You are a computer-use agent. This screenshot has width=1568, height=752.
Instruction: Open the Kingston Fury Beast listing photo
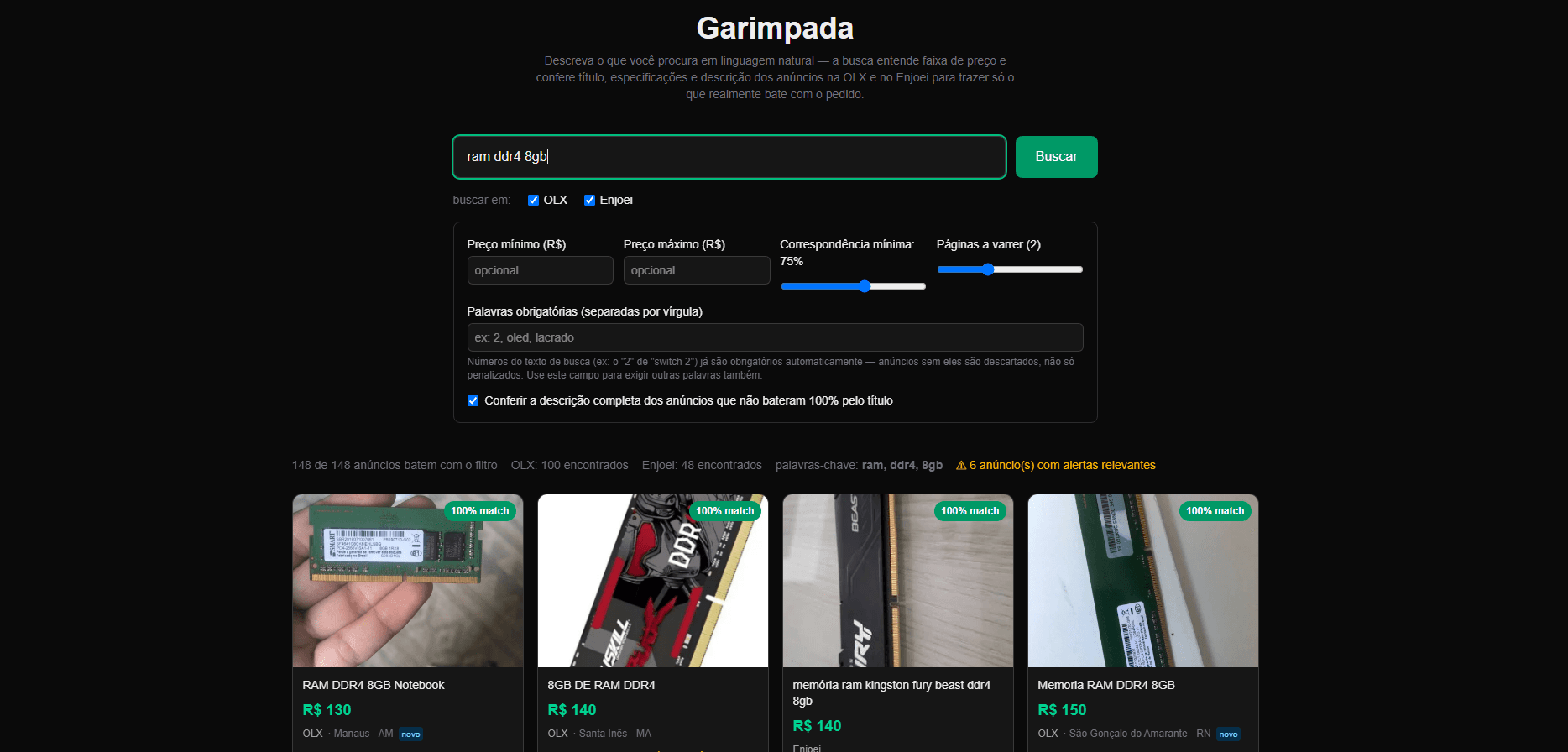pyautogui.click(x=898, y=581)
